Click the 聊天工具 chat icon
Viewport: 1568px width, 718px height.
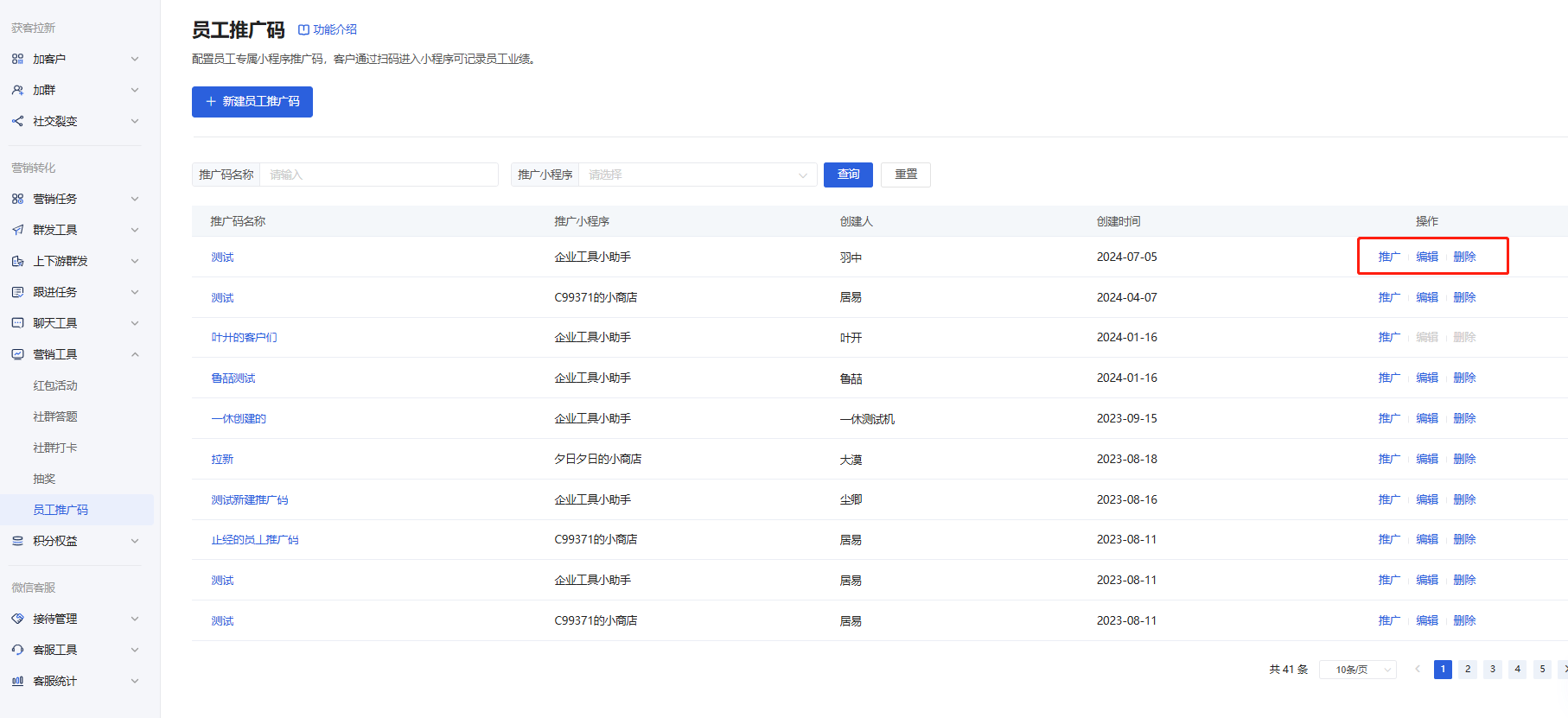(17, 323)
